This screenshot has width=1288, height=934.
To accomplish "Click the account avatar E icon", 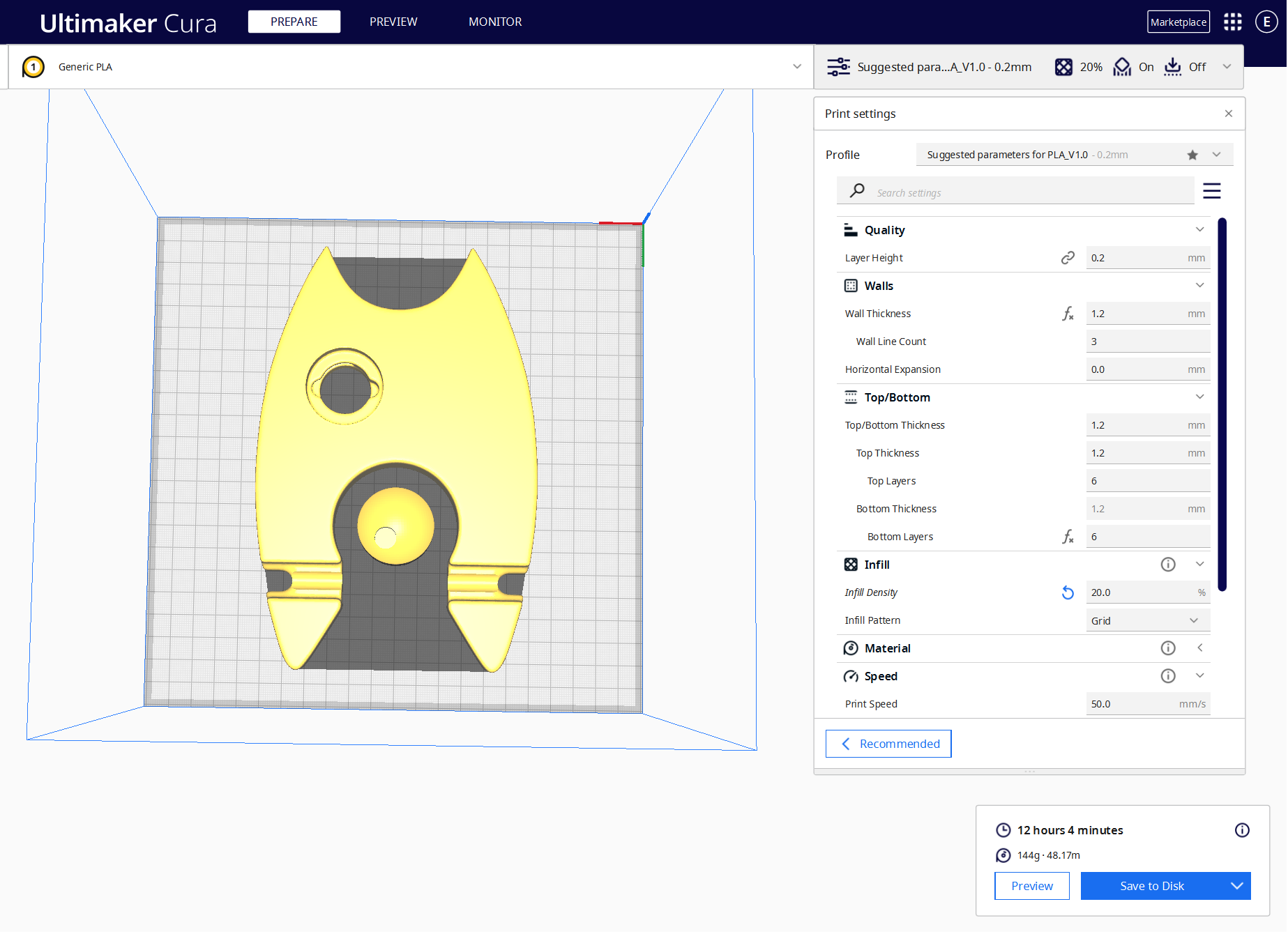I will point(1266,22).
